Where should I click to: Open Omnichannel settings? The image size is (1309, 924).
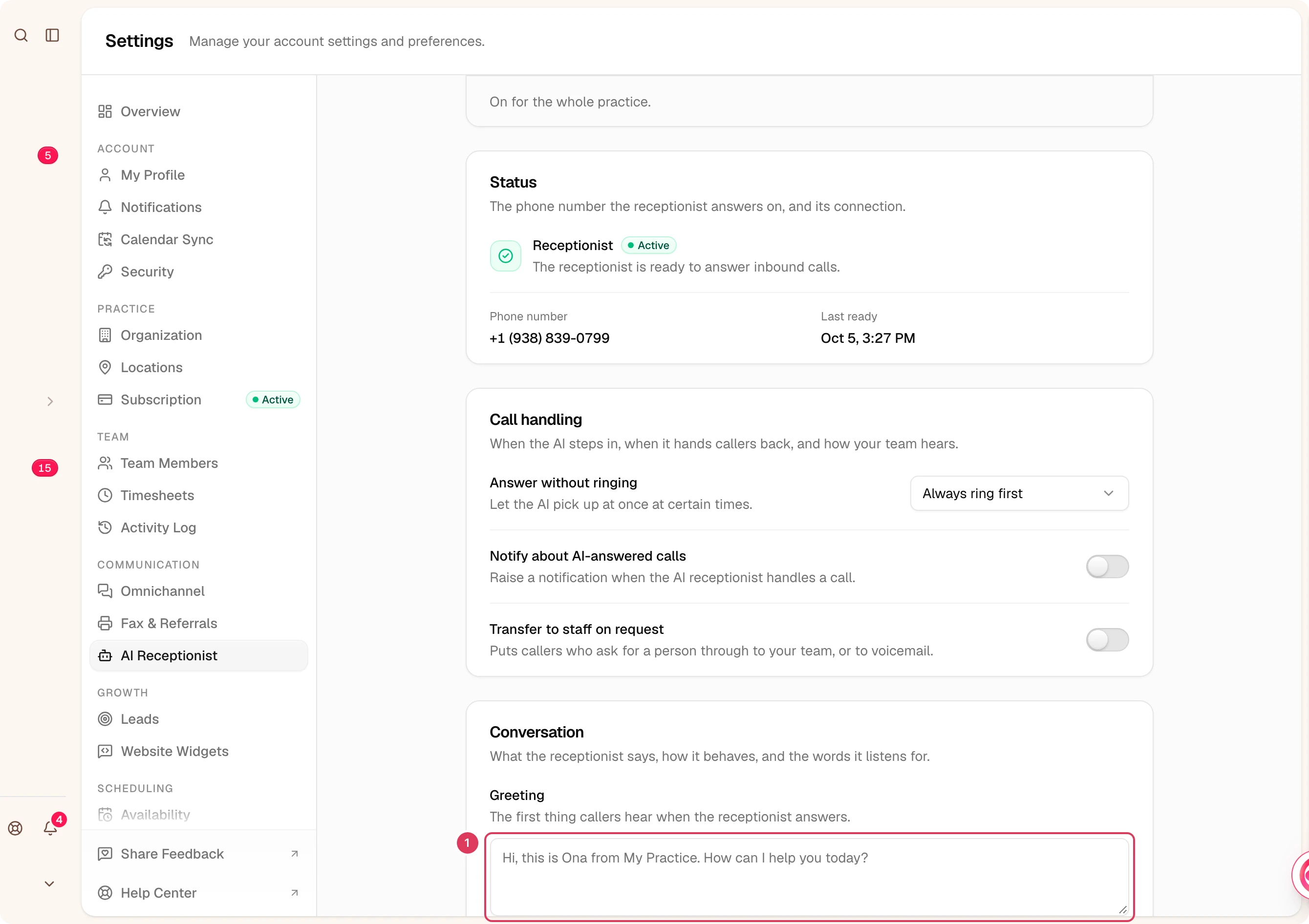click(198, 591)
